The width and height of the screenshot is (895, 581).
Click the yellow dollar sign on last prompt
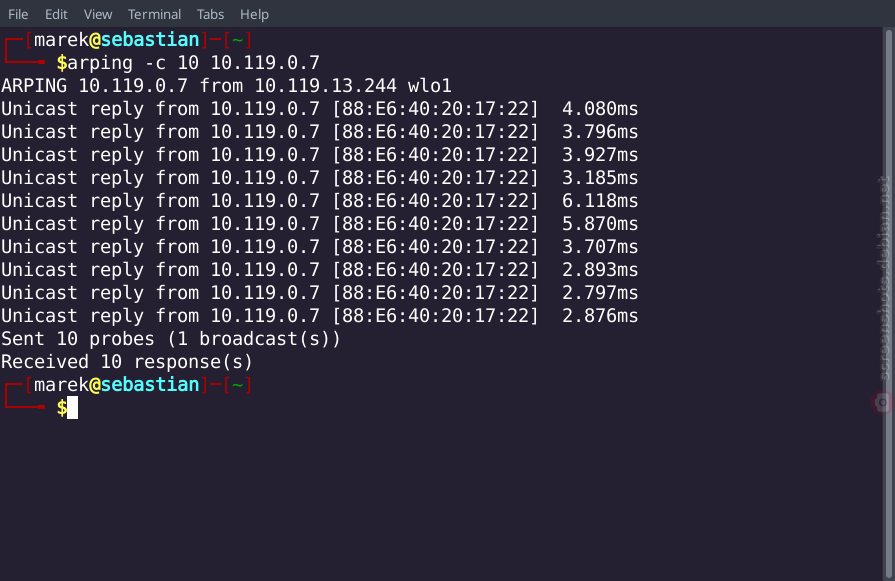(62, 408)
